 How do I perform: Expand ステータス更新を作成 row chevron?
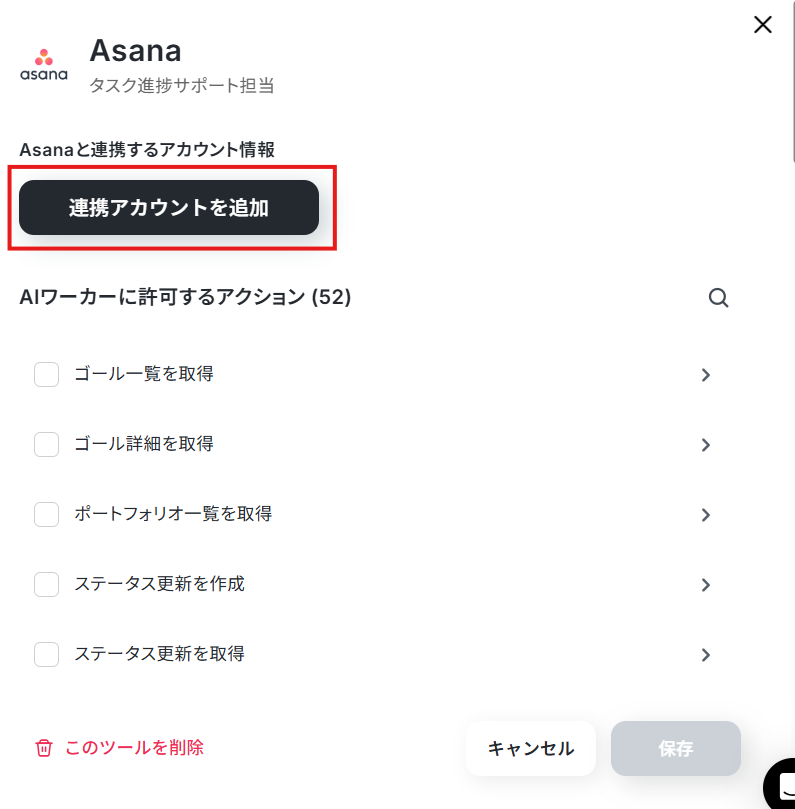click(706, 585)
